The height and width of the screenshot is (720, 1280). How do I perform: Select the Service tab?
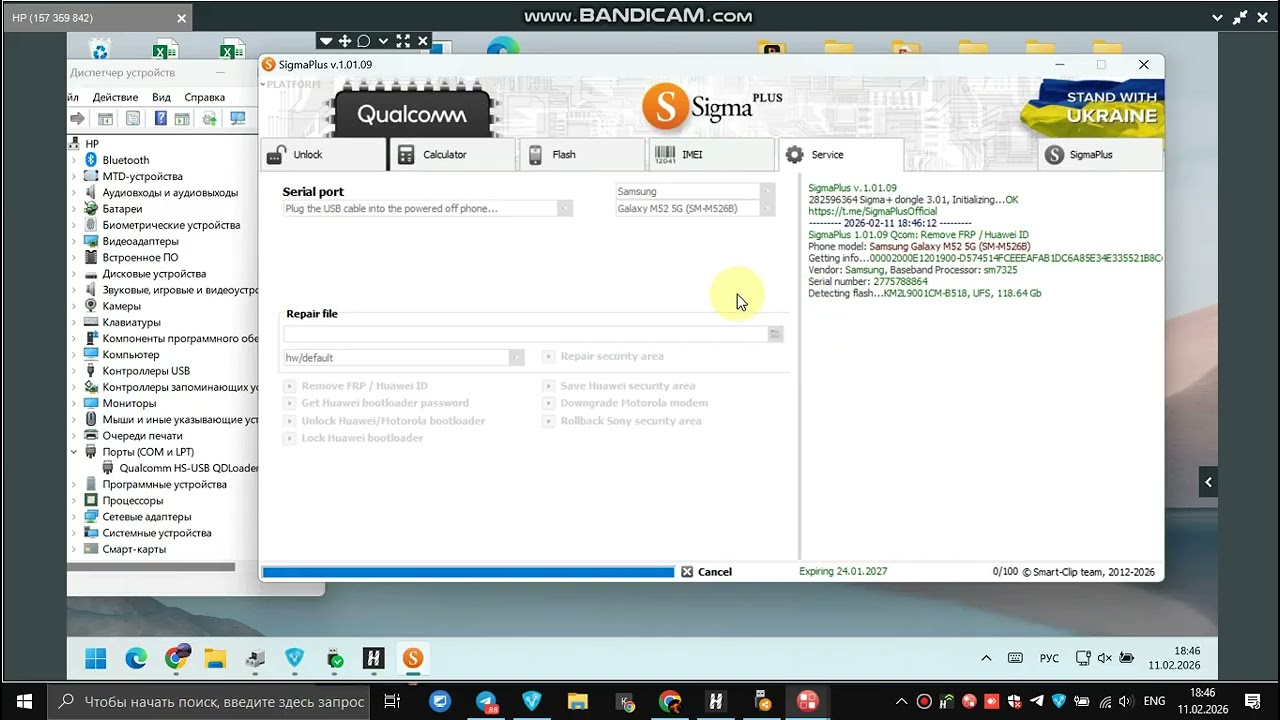(841, 155)
